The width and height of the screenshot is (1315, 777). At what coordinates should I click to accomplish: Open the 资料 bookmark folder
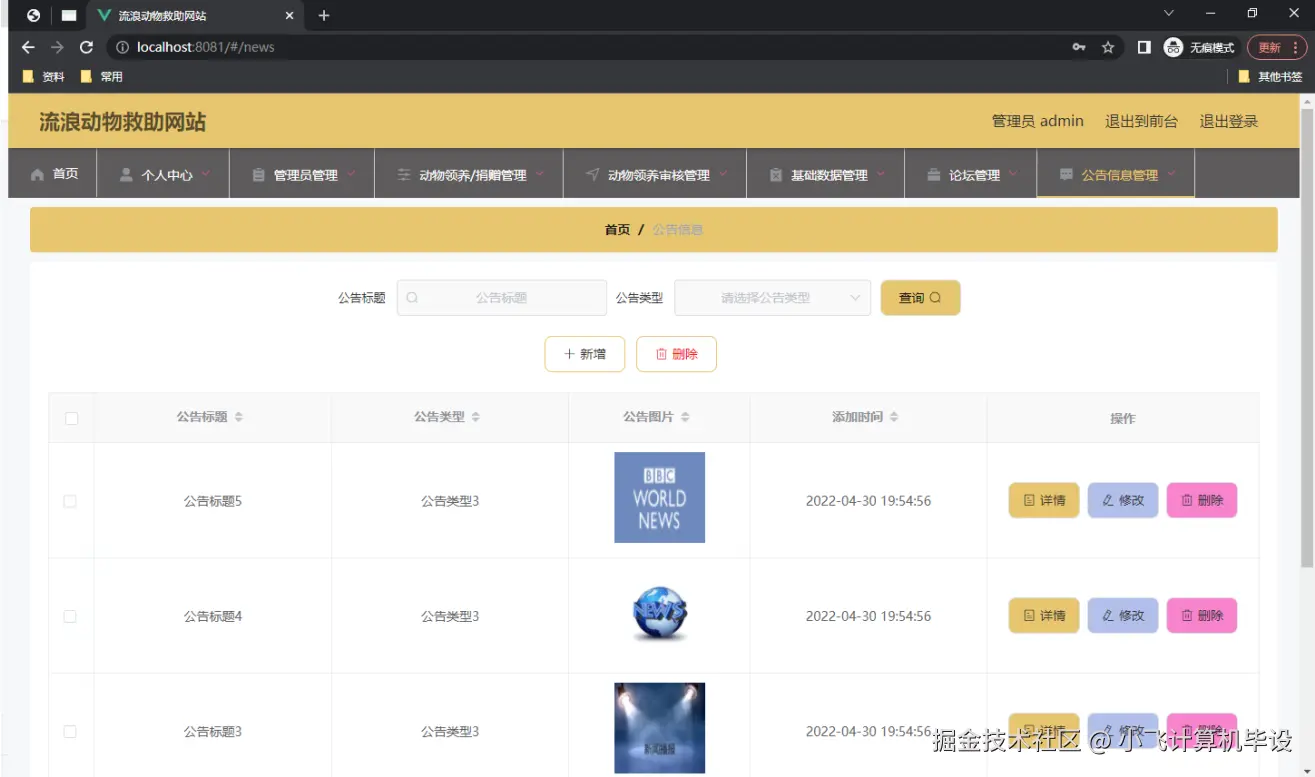click(43, 76)
